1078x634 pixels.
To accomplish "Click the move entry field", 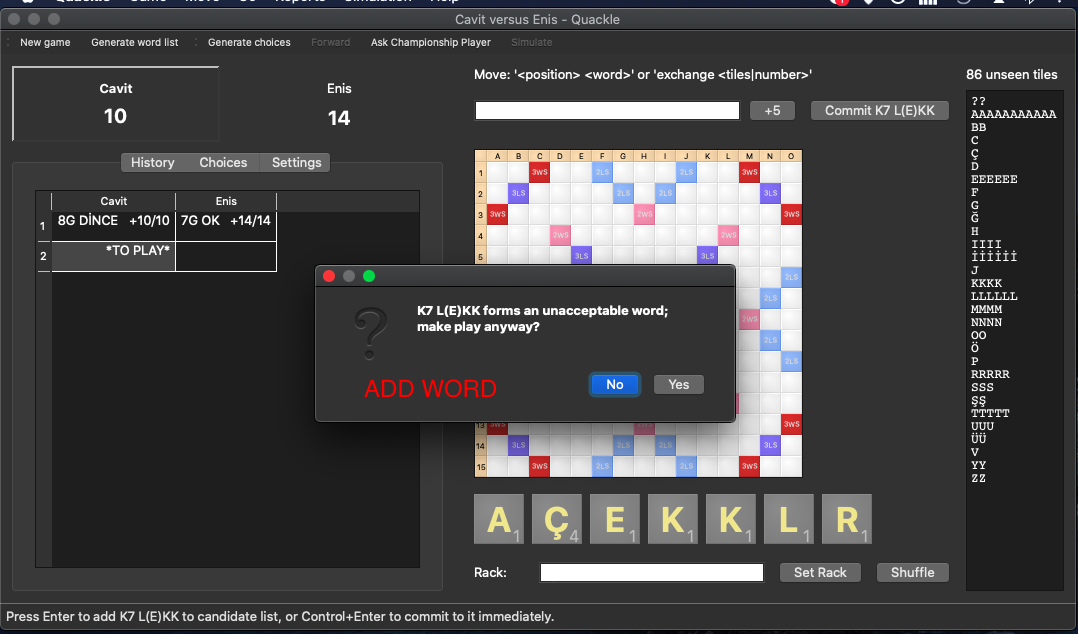I will tap(606, 111).
